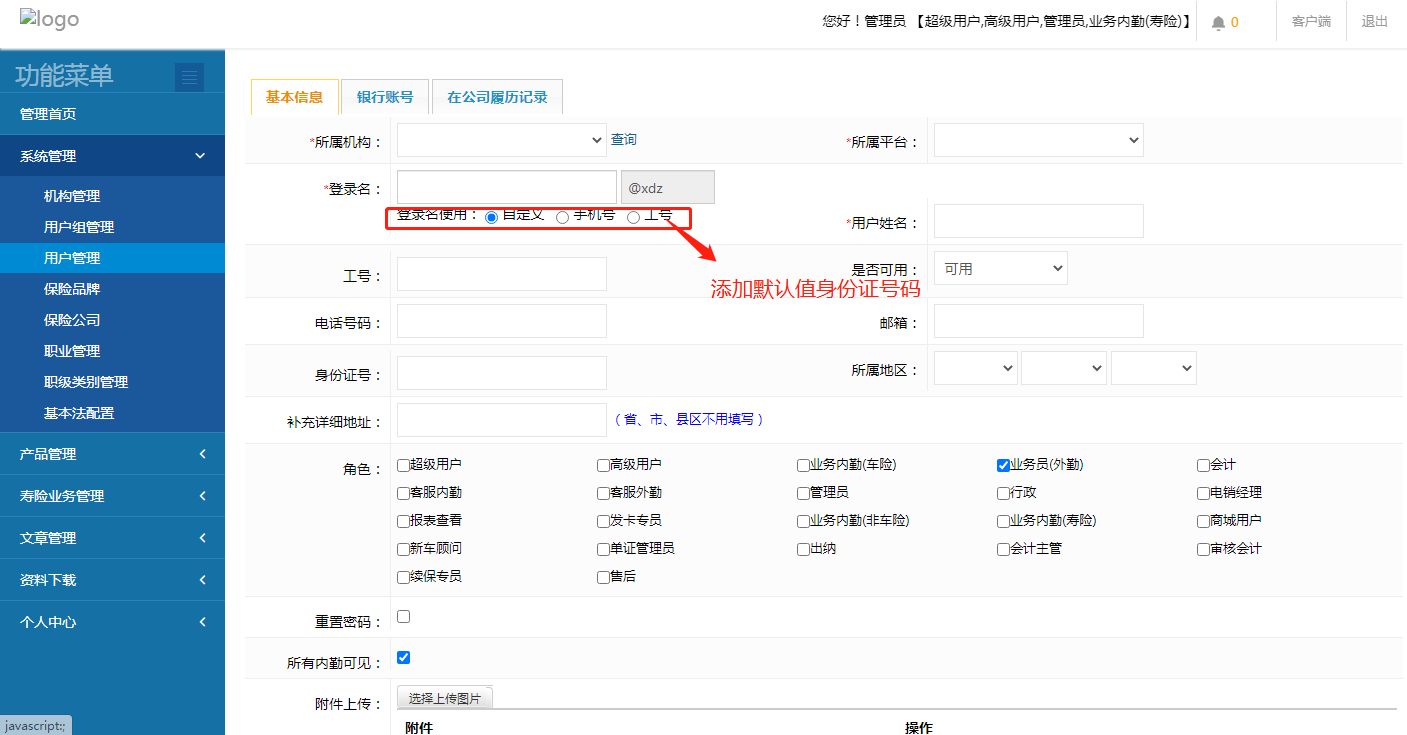
Task: Click the 选择上传图片 button
Action: click(x=445, y=698)
